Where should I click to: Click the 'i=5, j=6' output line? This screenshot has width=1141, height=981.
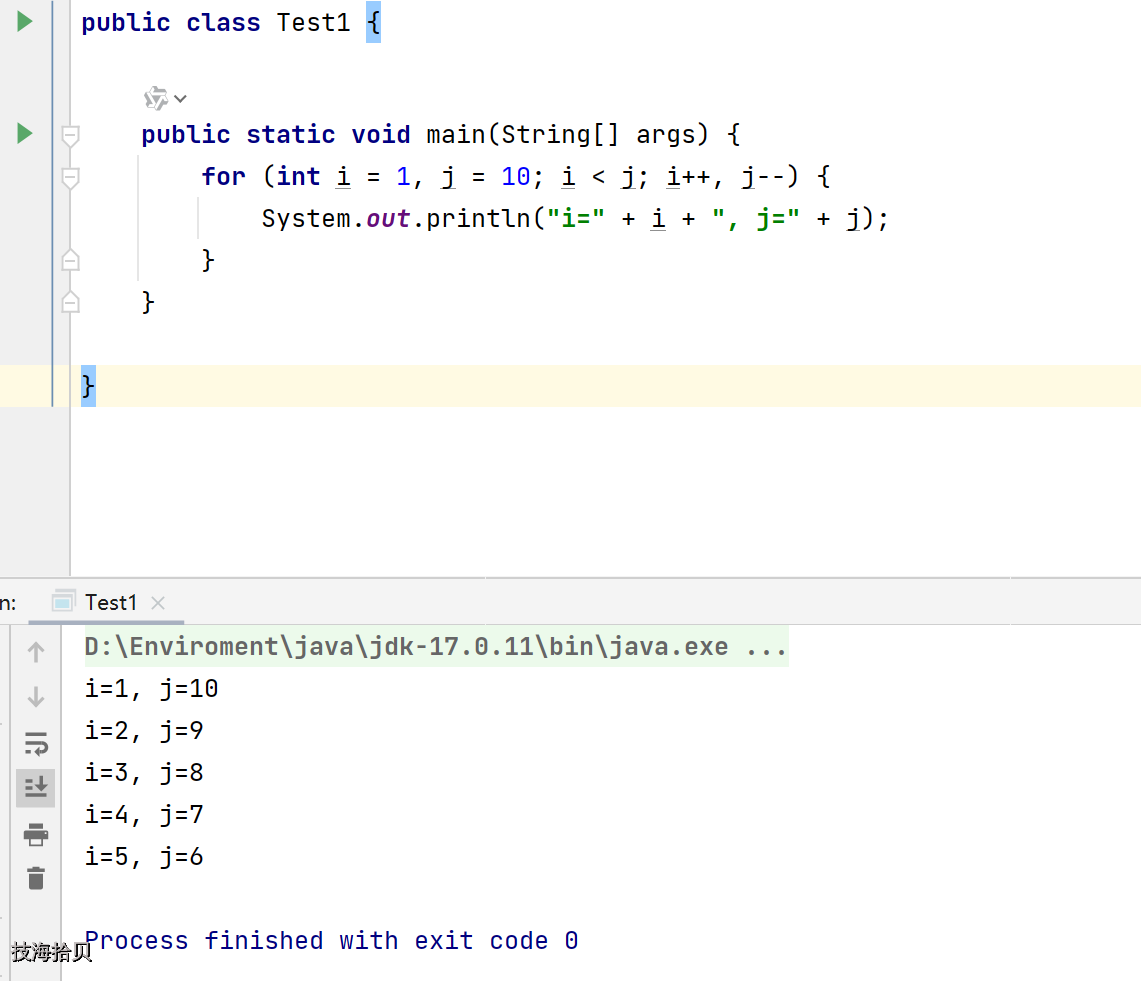(144, 857)
